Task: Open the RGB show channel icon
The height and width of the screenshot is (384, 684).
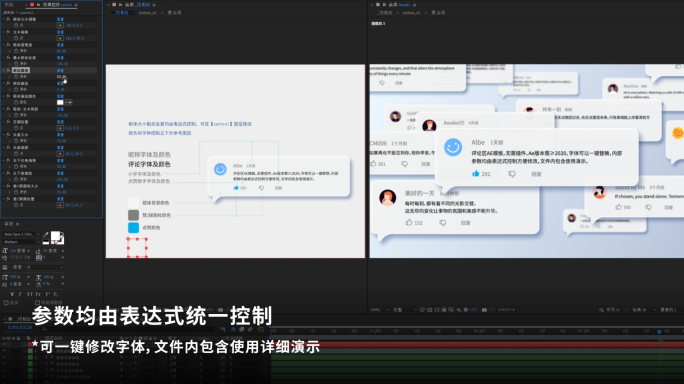Action: pyautogui.click(x=458, y=310)
